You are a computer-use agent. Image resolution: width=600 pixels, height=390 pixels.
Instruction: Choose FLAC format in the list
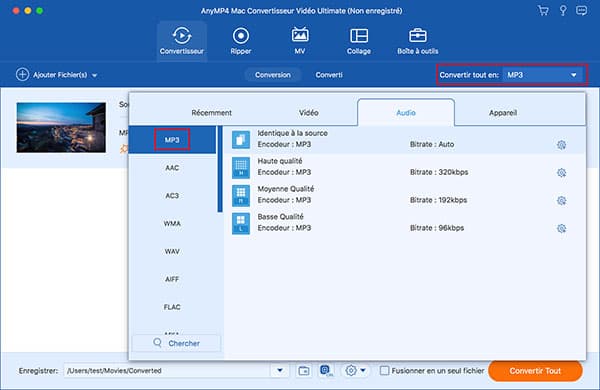point(172,307)
